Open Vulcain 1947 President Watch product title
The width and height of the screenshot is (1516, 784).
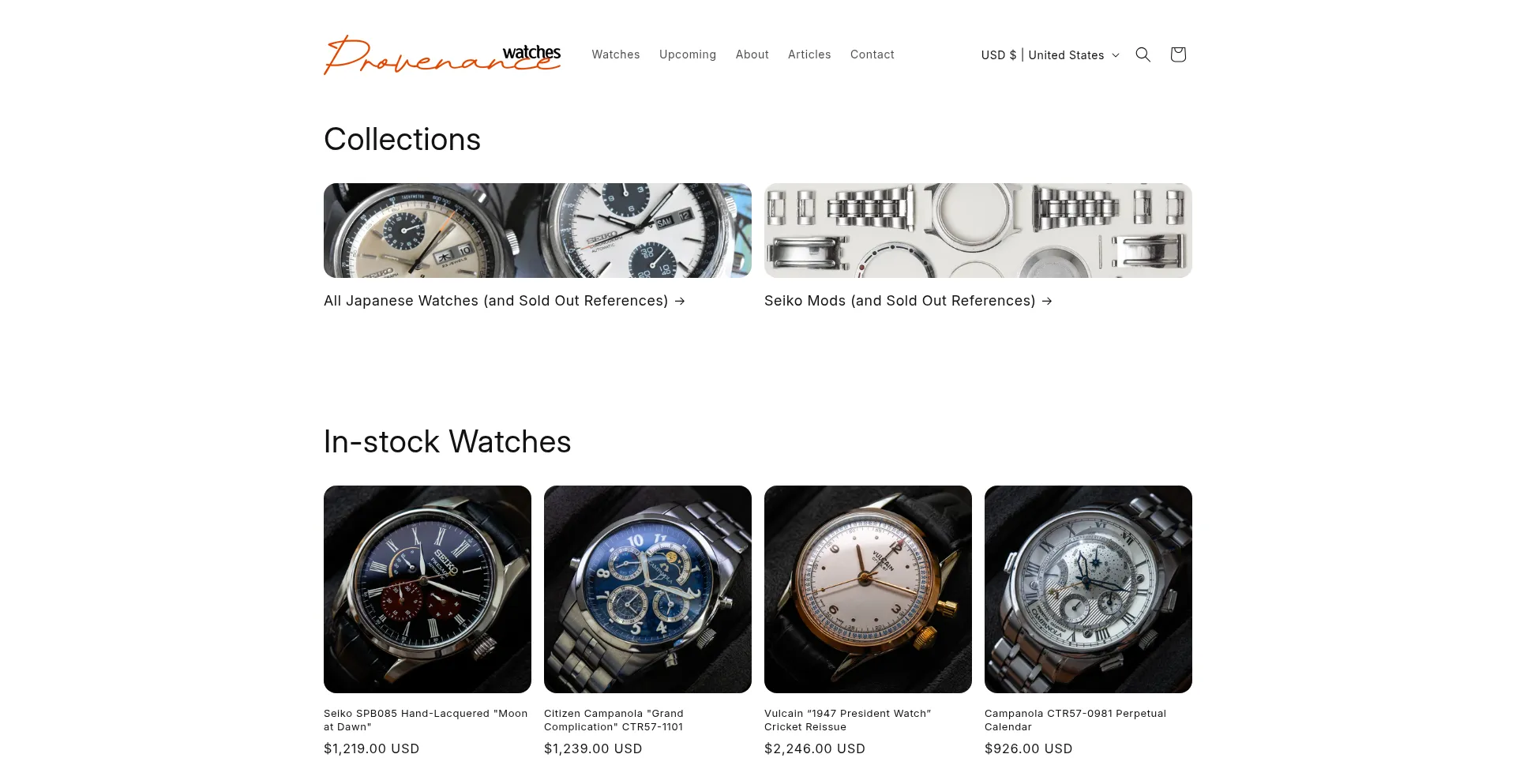848,720
